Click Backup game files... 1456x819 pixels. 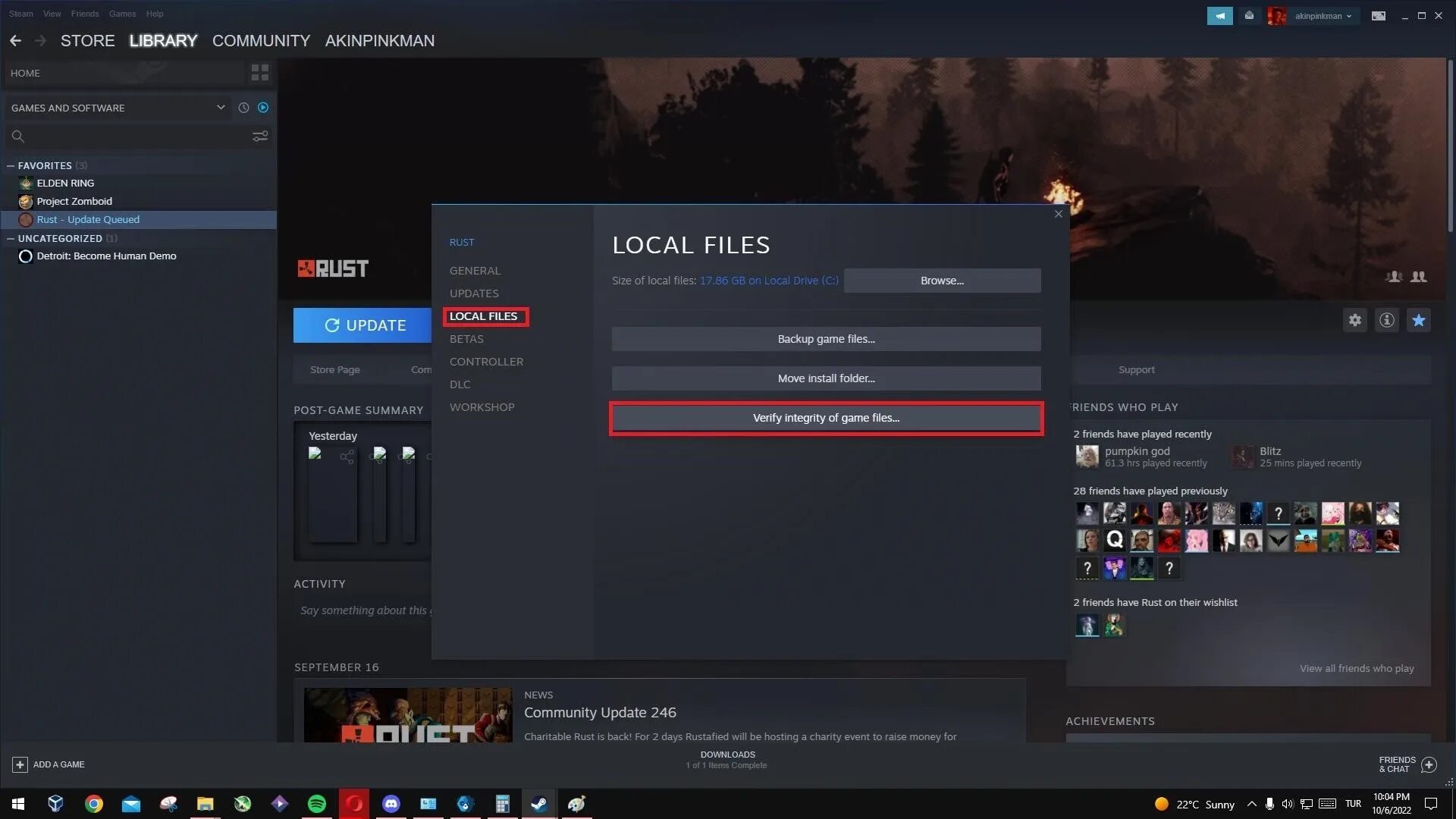pos(826,339)
